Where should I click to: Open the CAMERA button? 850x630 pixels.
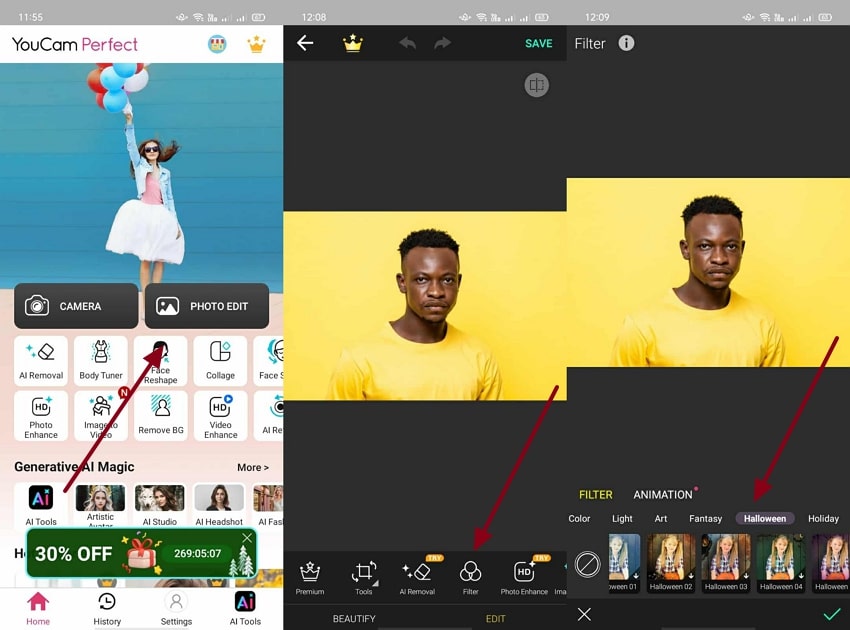pos(76,306)
